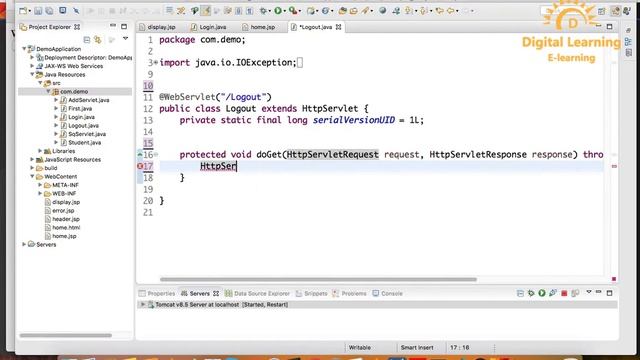Image resolution: width=640 pixels, height=360 pixels.
Task: Expand the Libraries node
Action: 40,151
